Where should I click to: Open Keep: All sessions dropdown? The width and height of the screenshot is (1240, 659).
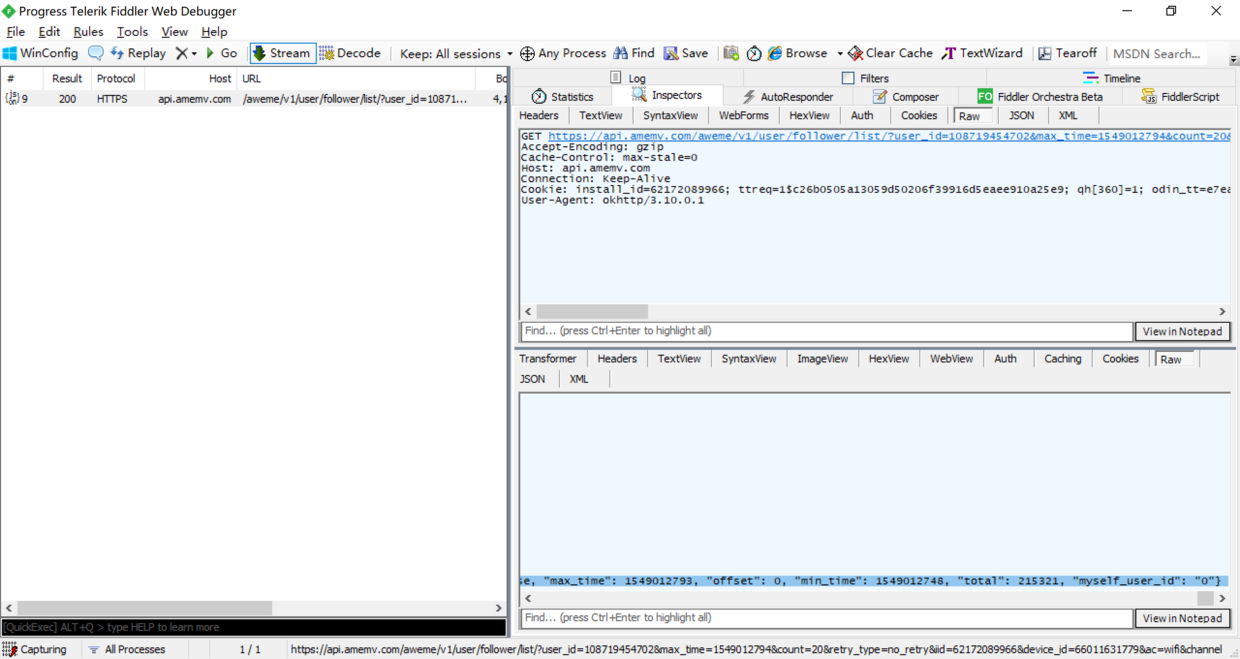click(x=456, y=53)
